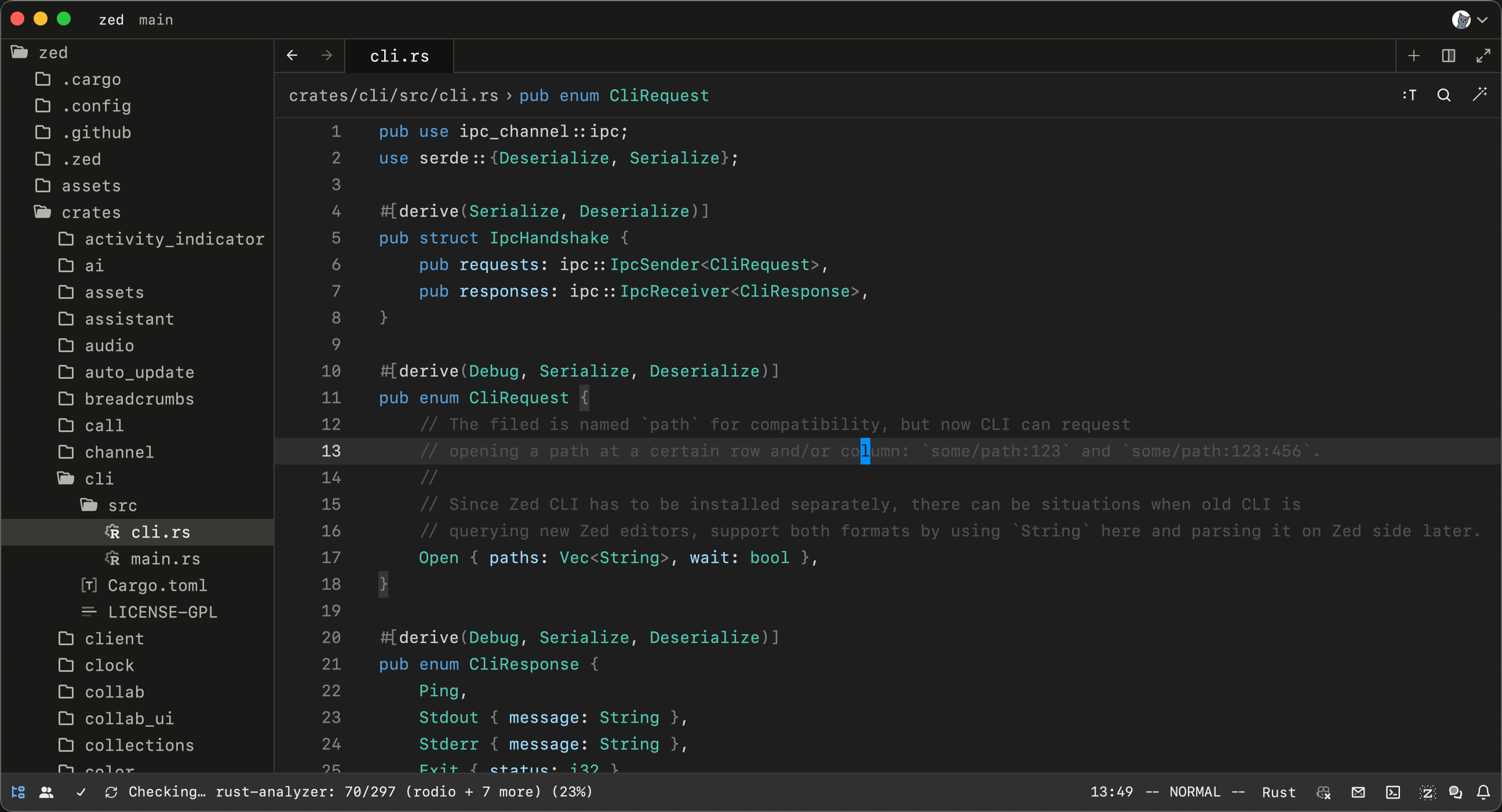Open the terminal panel from status bar
Image resolution: width=1502 pixels, height=812 pixels.
point(1393,792)
